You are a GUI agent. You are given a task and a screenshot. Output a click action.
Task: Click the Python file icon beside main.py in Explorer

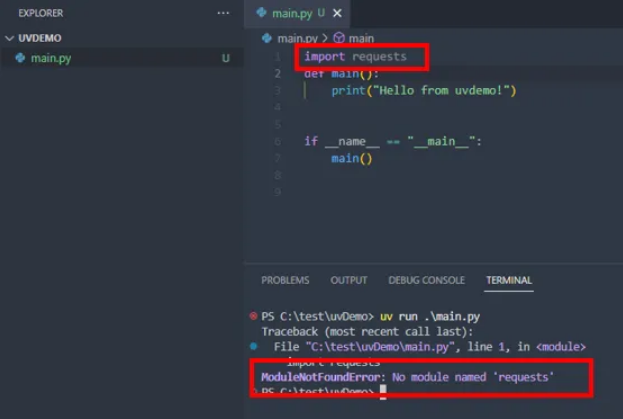coord(20,58)
